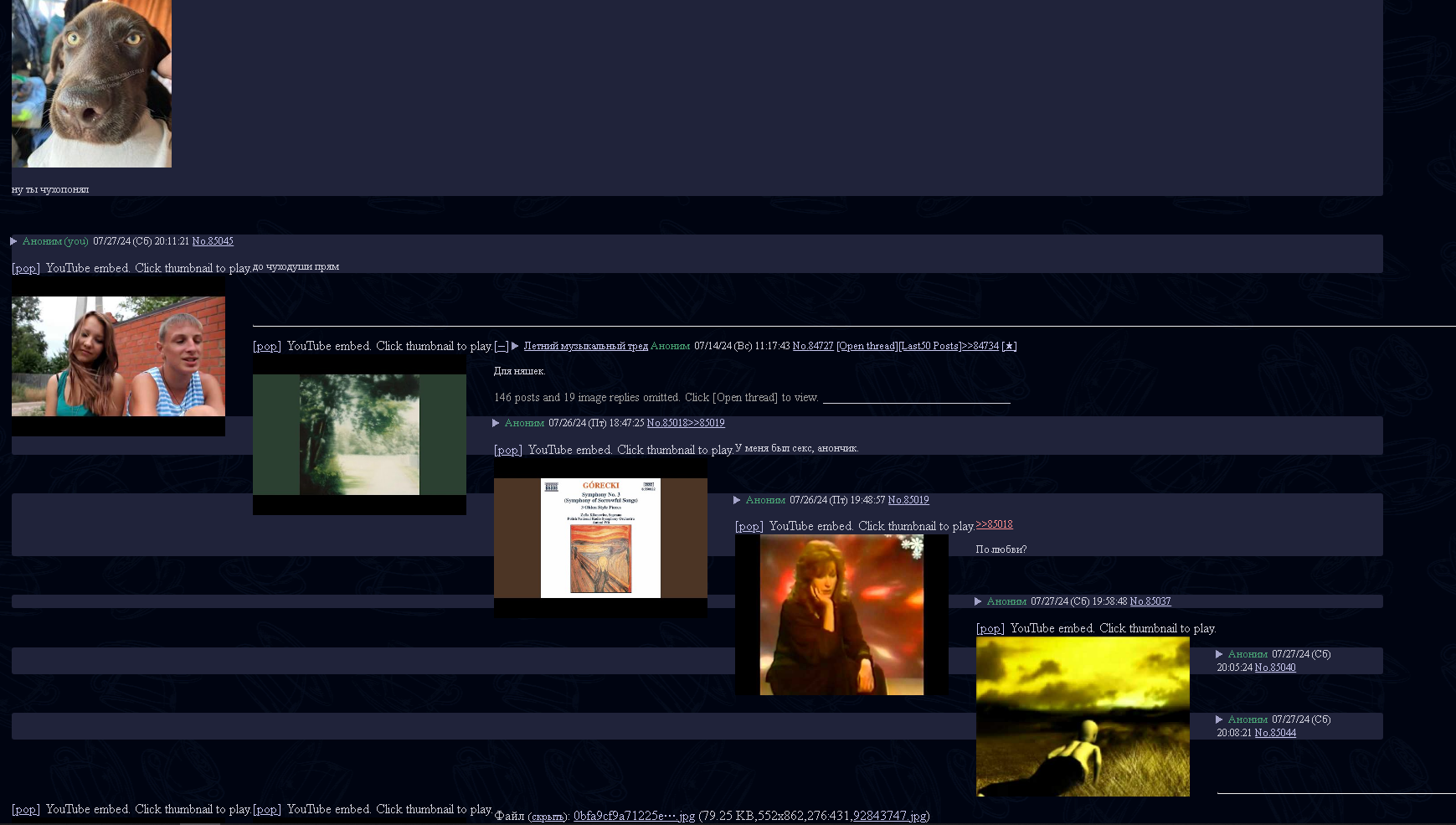The height and width of the screenshot is (825, 1456).
Task: Click the bottom-left [pop] link
Action: [26, 809]
